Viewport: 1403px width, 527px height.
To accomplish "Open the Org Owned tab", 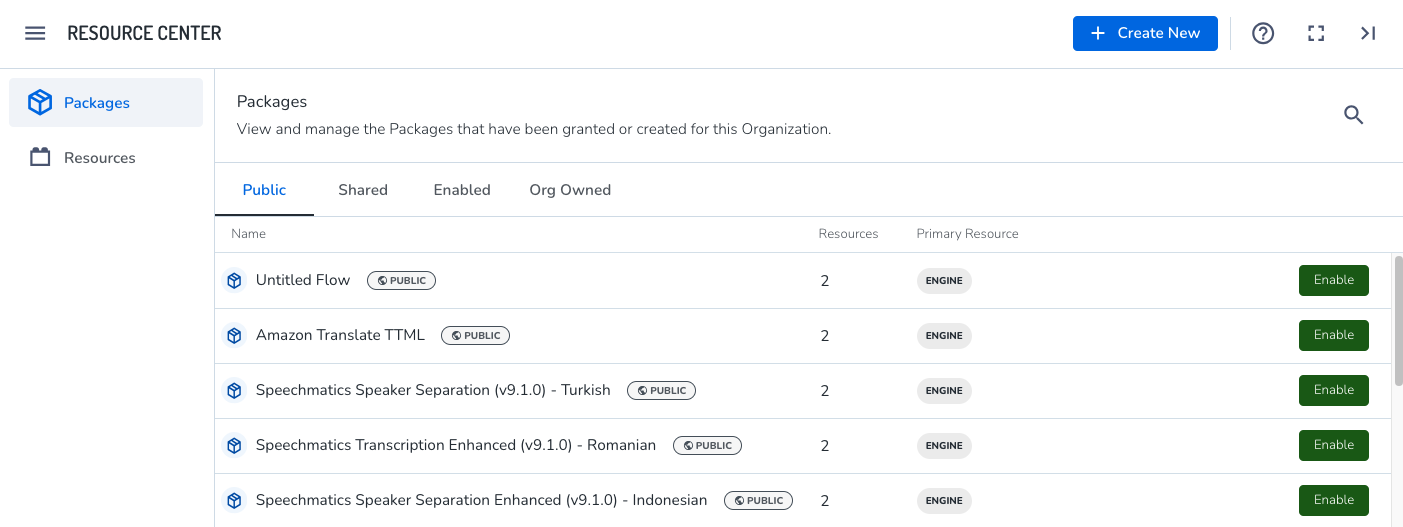I will 569,190.
